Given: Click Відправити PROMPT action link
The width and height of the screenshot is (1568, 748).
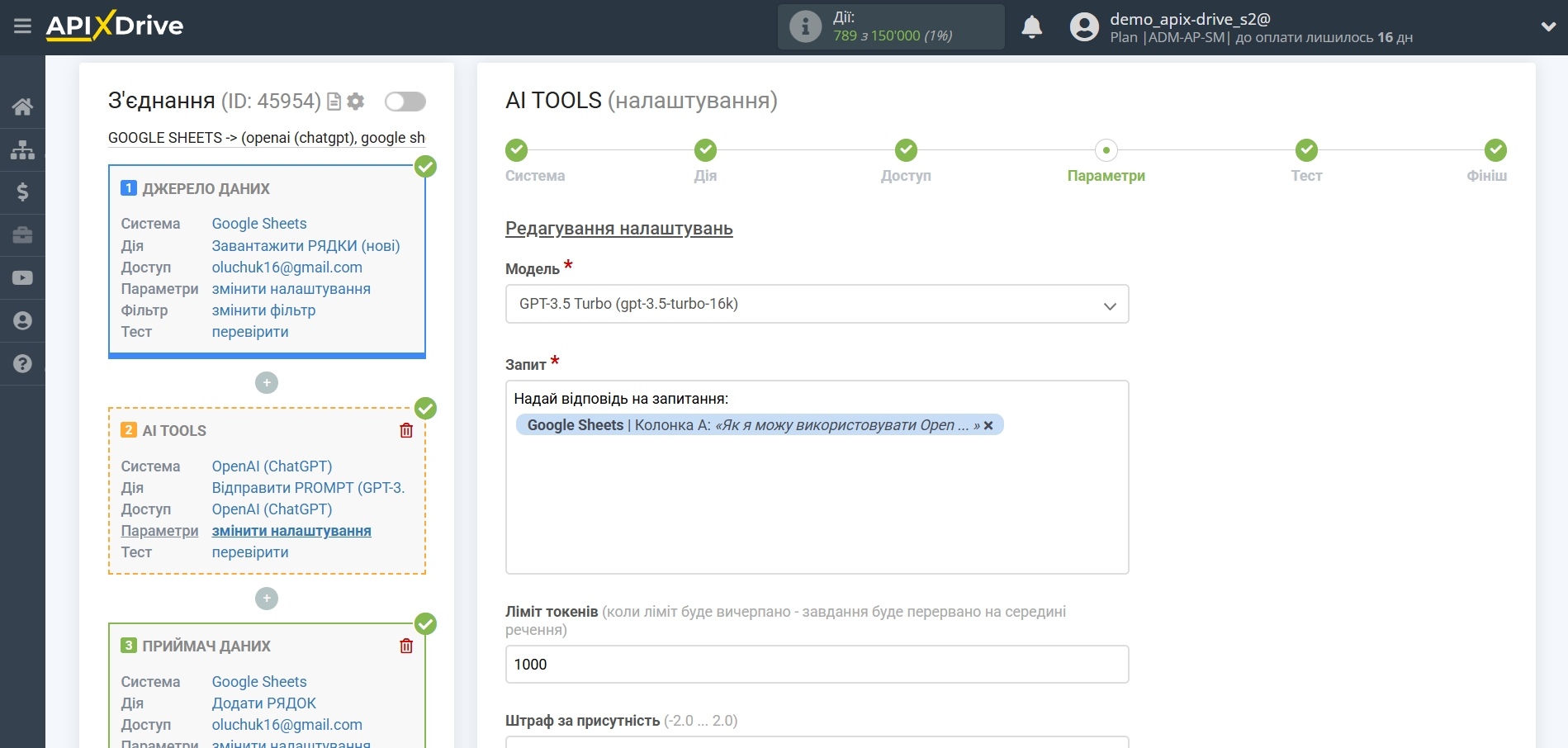Looking at the screenshot, I should pyautogui.click(x=308, y=488).
